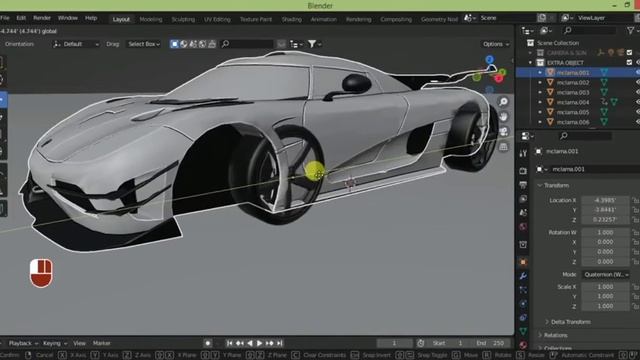Open the outliner filter funnel icon
The height and width of the screenshot is (360, 640).
click(x=631, y=31)
